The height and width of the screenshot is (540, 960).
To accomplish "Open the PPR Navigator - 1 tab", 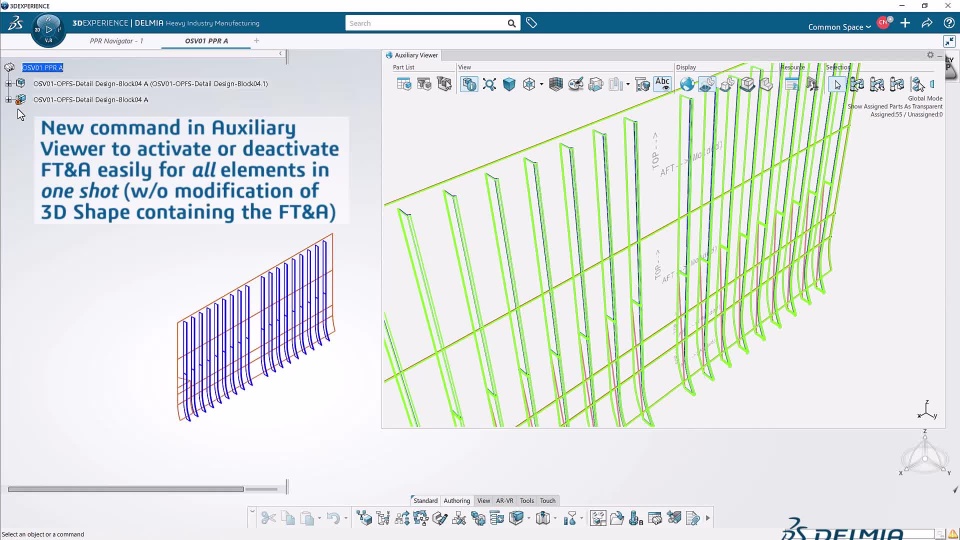I will point(116,41).
